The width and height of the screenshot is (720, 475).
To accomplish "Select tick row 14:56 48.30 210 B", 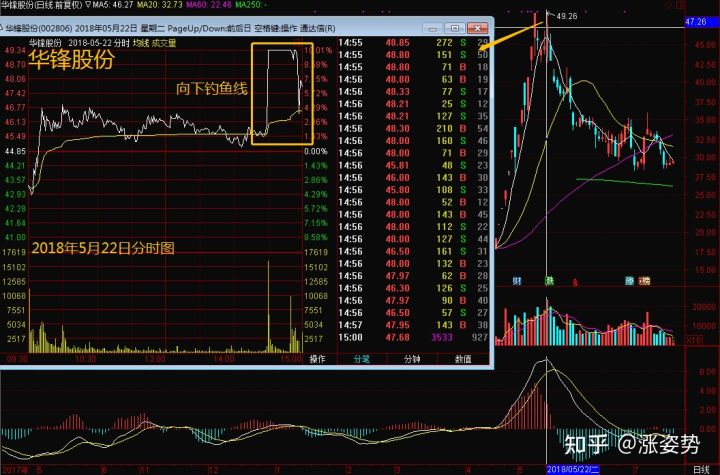I will pyautogui.click(x=413, y=129).
